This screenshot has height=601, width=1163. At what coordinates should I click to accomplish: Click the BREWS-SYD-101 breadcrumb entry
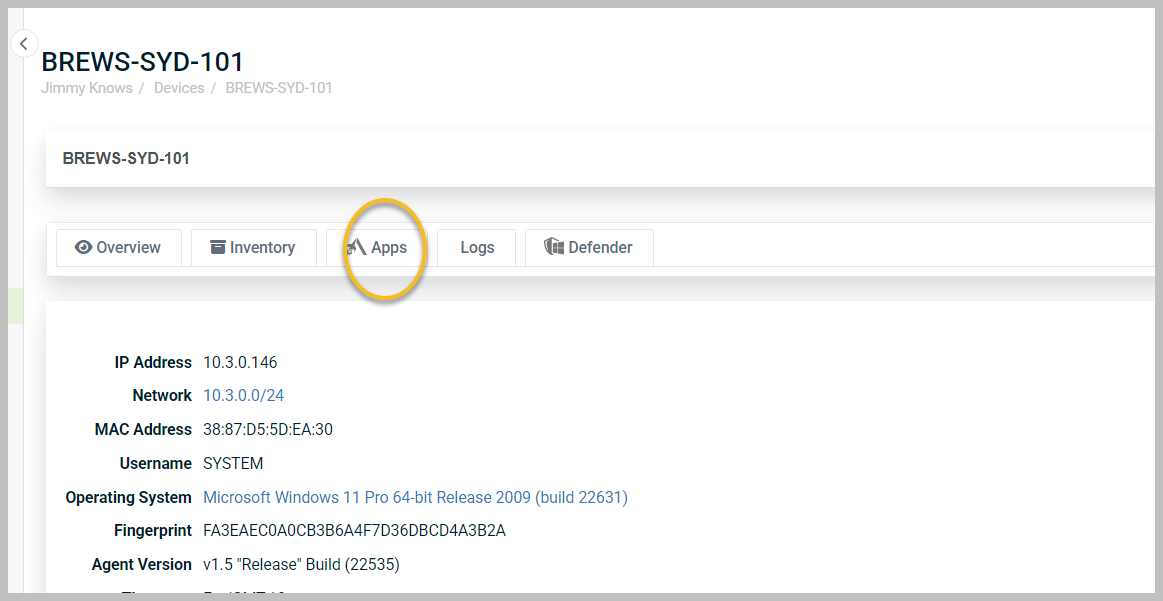click(x=279, y=88)
